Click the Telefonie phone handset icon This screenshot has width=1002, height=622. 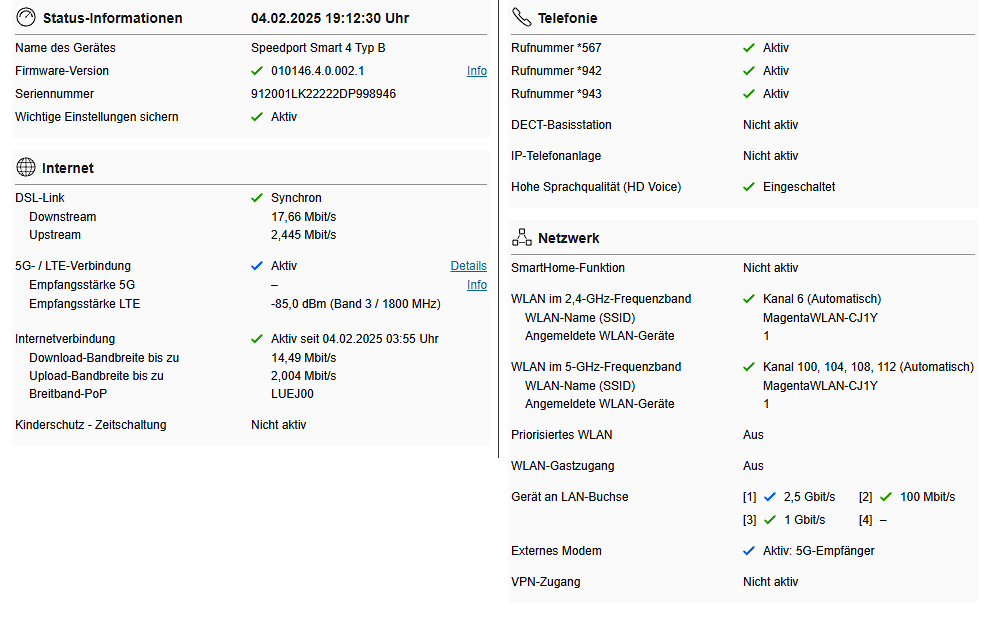[x=521, y=18]
